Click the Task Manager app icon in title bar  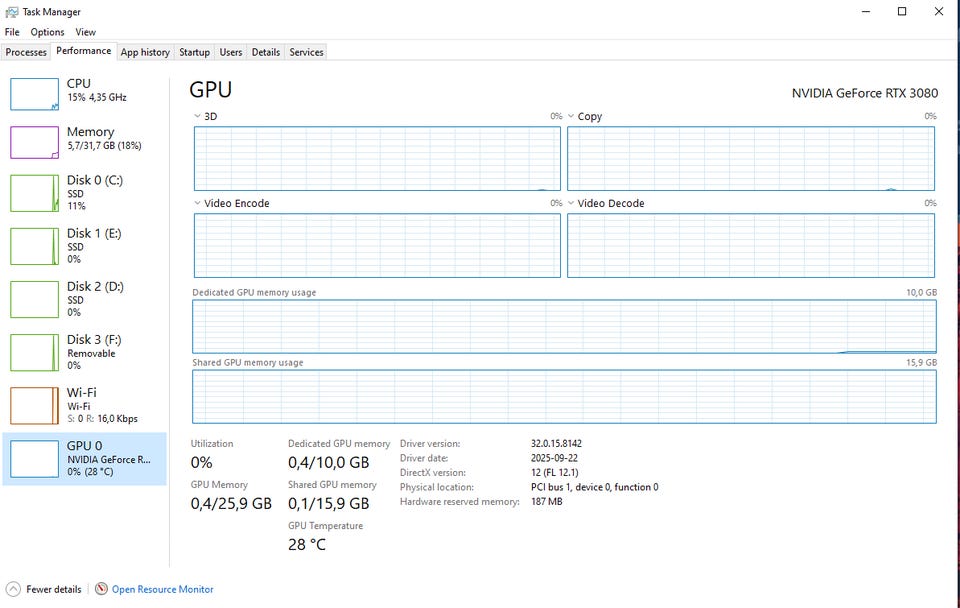tap(12, 12)
